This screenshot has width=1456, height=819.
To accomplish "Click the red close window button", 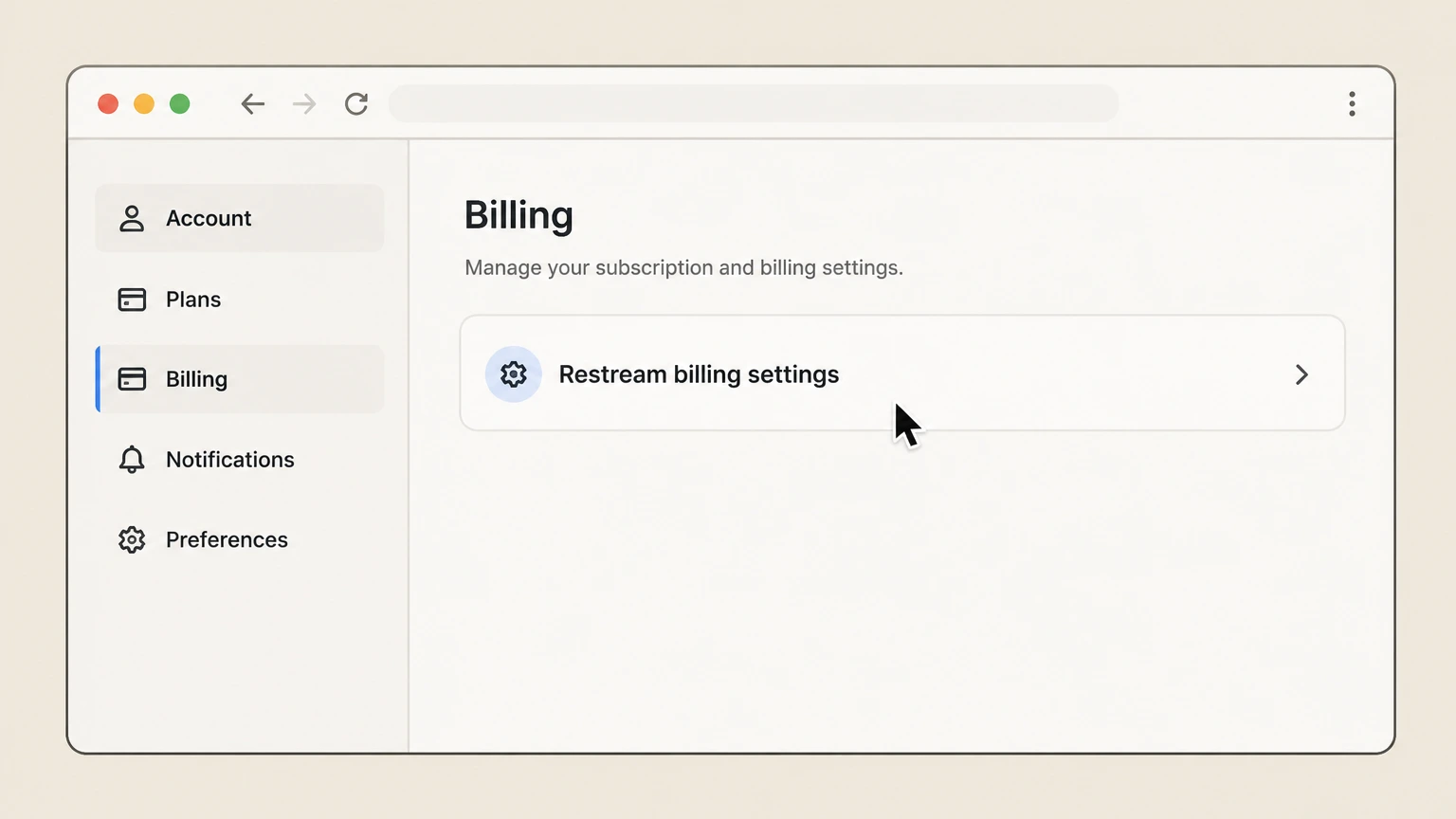I will click(x=108, y=104).
